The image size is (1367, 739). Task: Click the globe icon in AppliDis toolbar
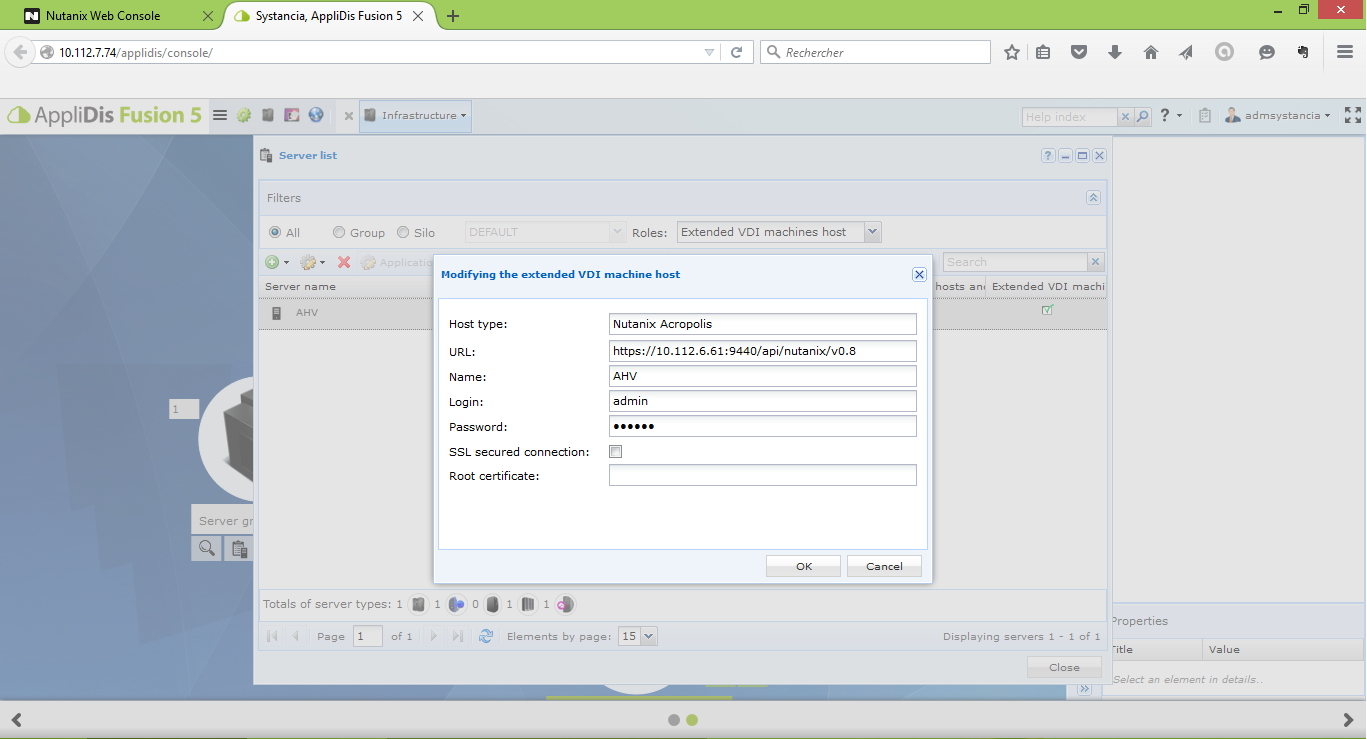point(316,116)
